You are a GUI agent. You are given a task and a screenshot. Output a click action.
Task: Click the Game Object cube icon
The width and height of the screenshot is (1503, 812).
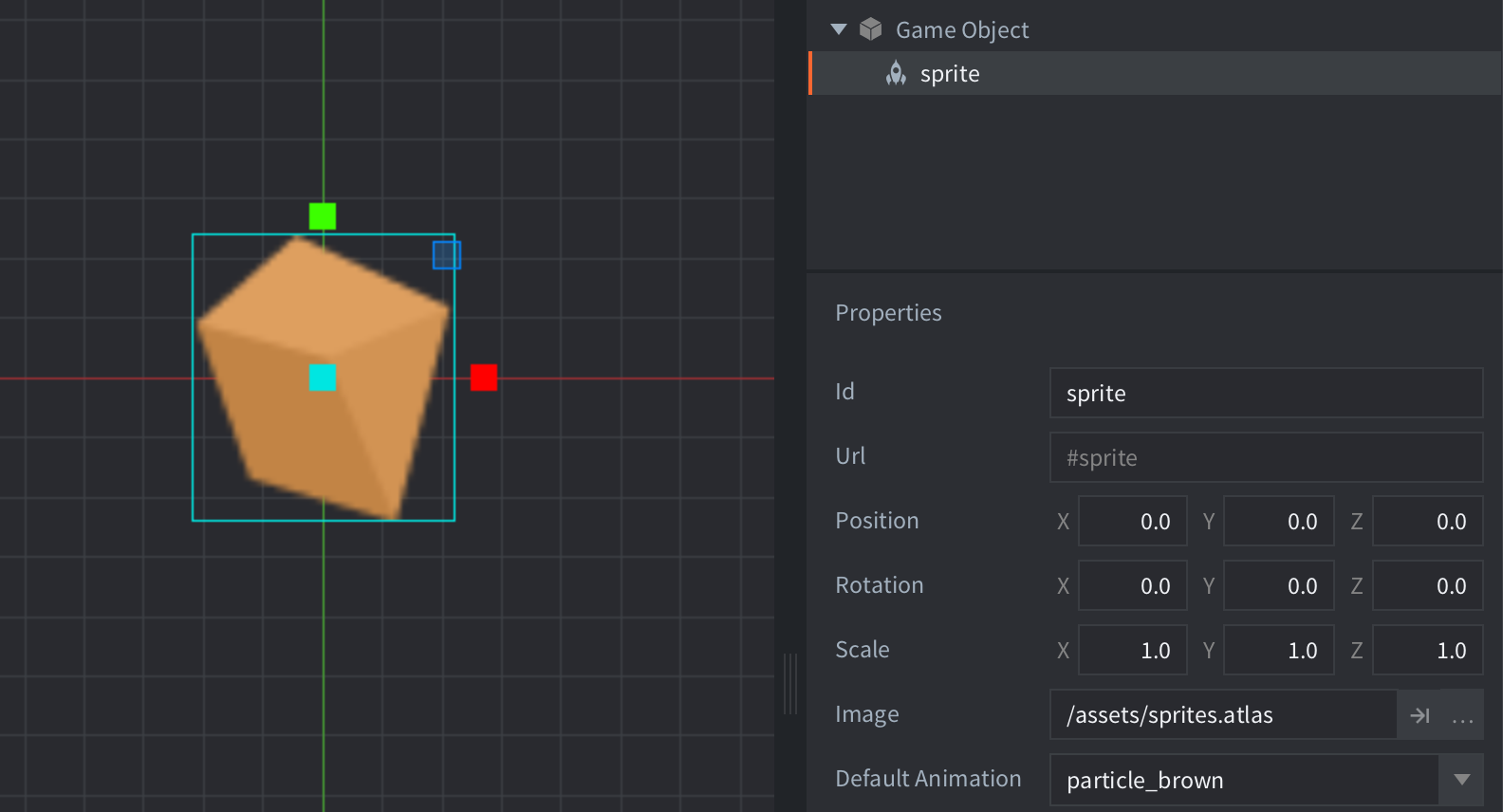(x=871, y=29)
